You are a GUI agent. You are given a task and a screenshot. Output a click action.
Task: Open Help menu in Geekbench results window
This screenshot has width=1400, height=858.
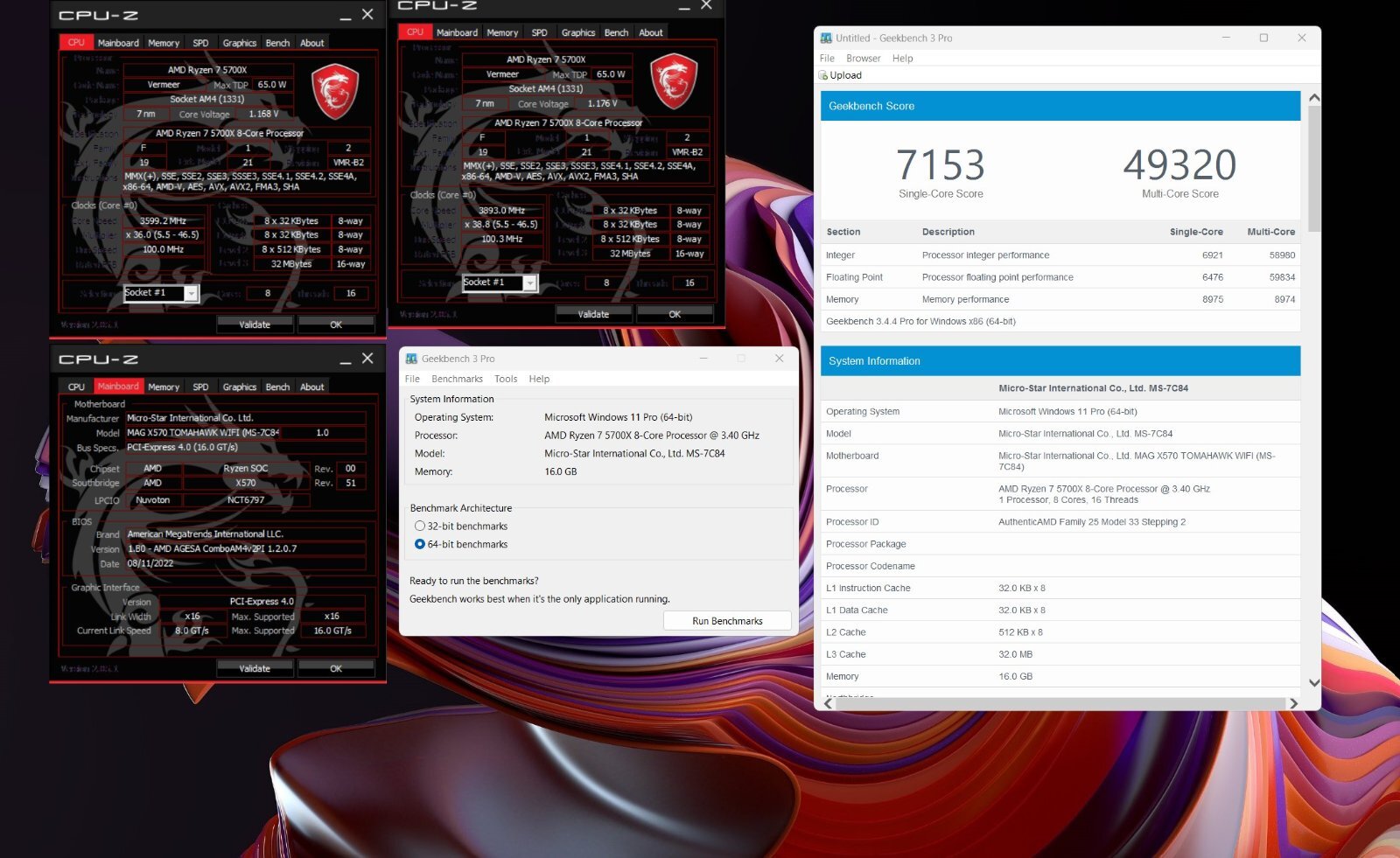[903, 59]
